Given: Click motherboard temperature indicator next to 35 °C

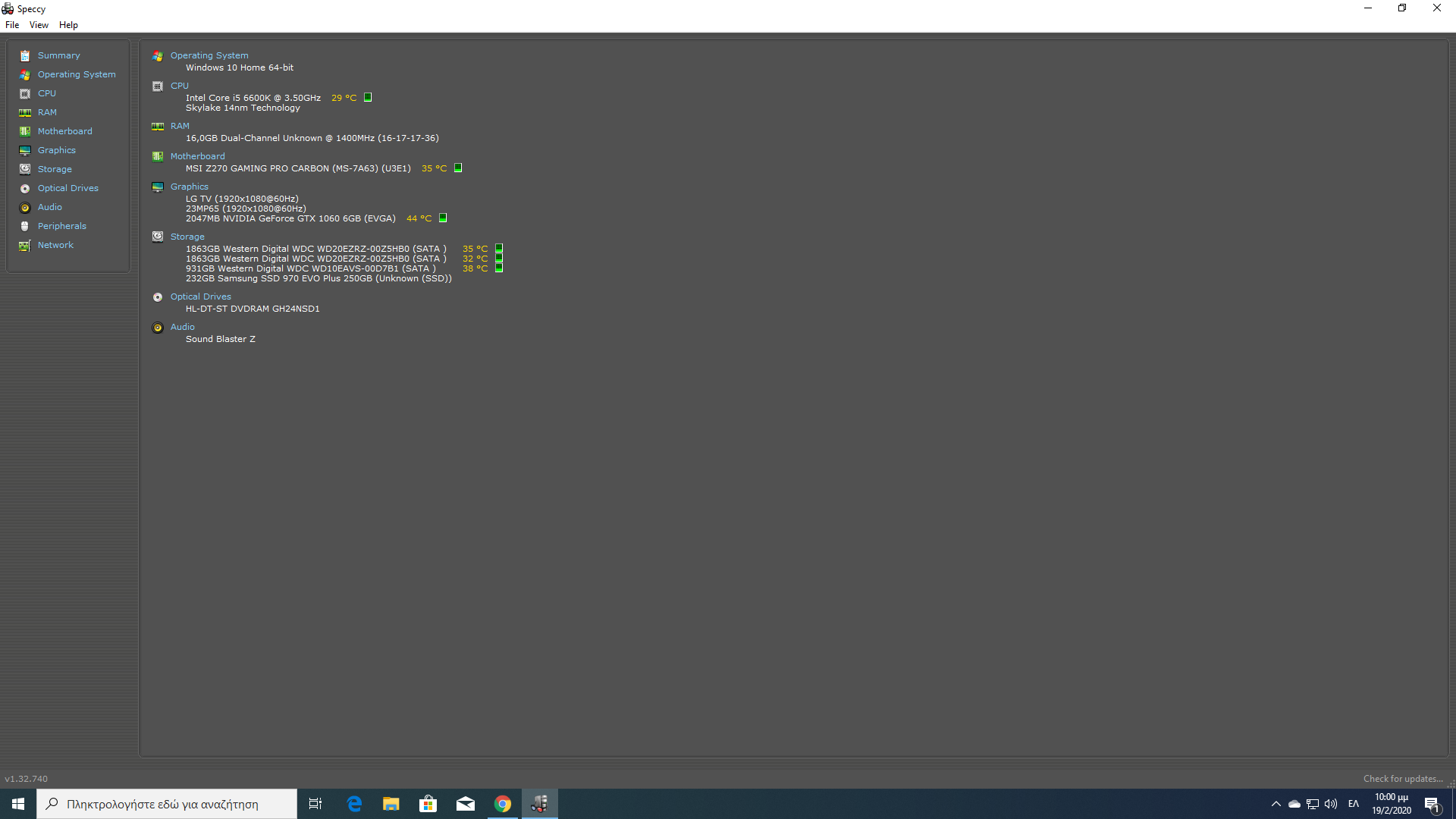Looking at the screenshot, I should [458, 168].
